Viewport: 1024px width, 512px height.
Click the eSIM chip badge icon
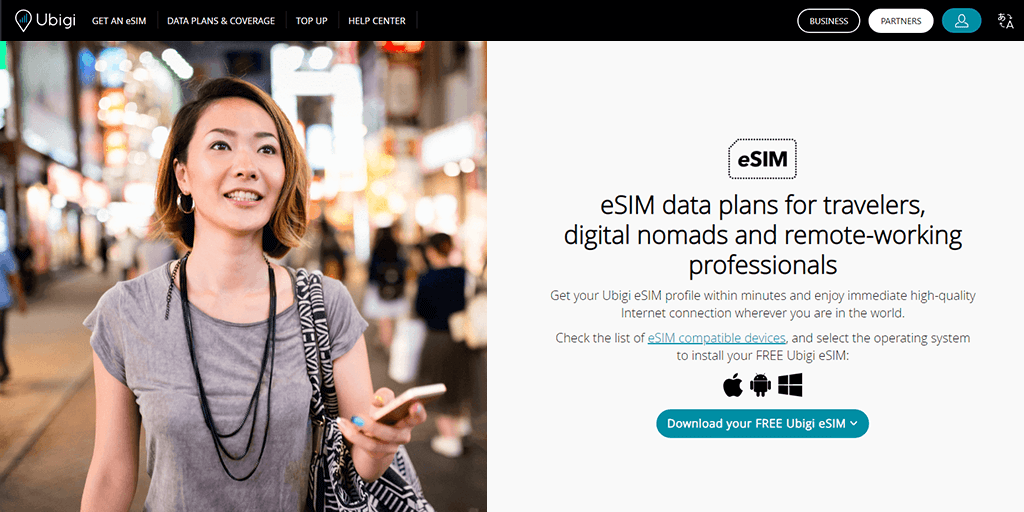[762, 159]
